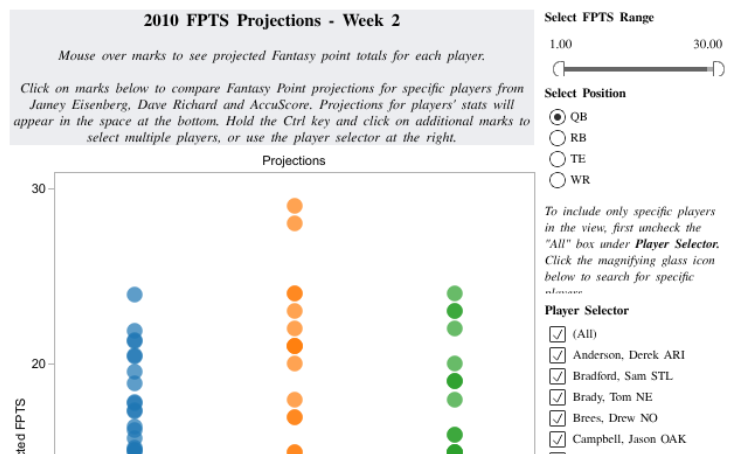Click the left FPTS range slider handle
The width and height of the screenshot is (736, 454).
click(558, 69)
